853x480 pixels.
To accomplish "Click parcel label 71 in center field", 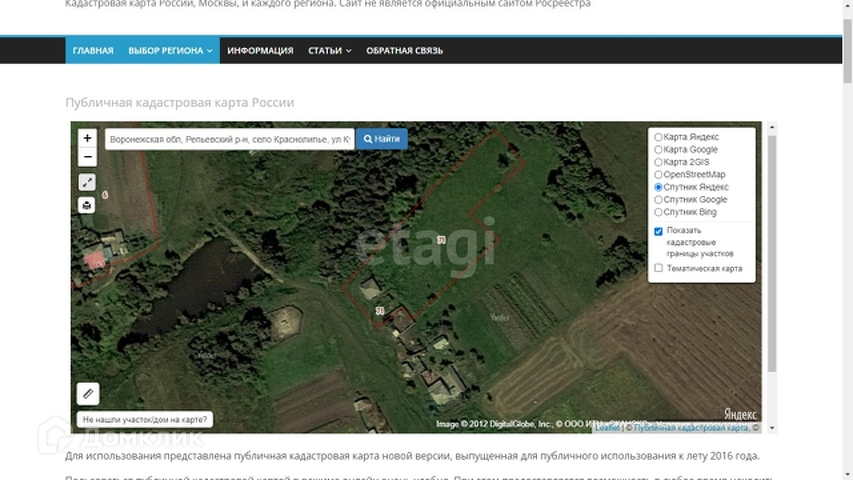I will point(441,239).
